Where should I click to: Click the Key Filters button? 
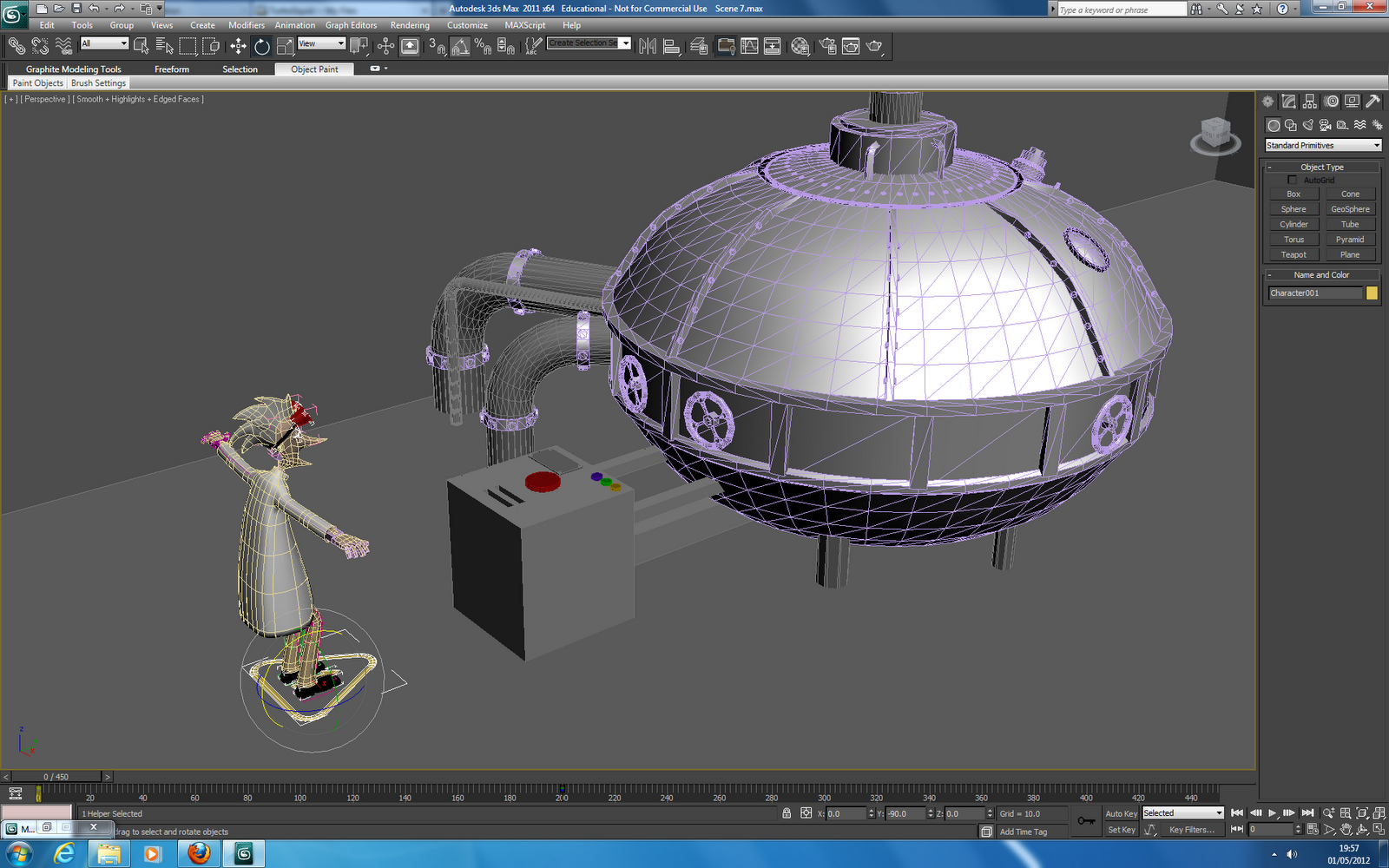click(1191, 830)
